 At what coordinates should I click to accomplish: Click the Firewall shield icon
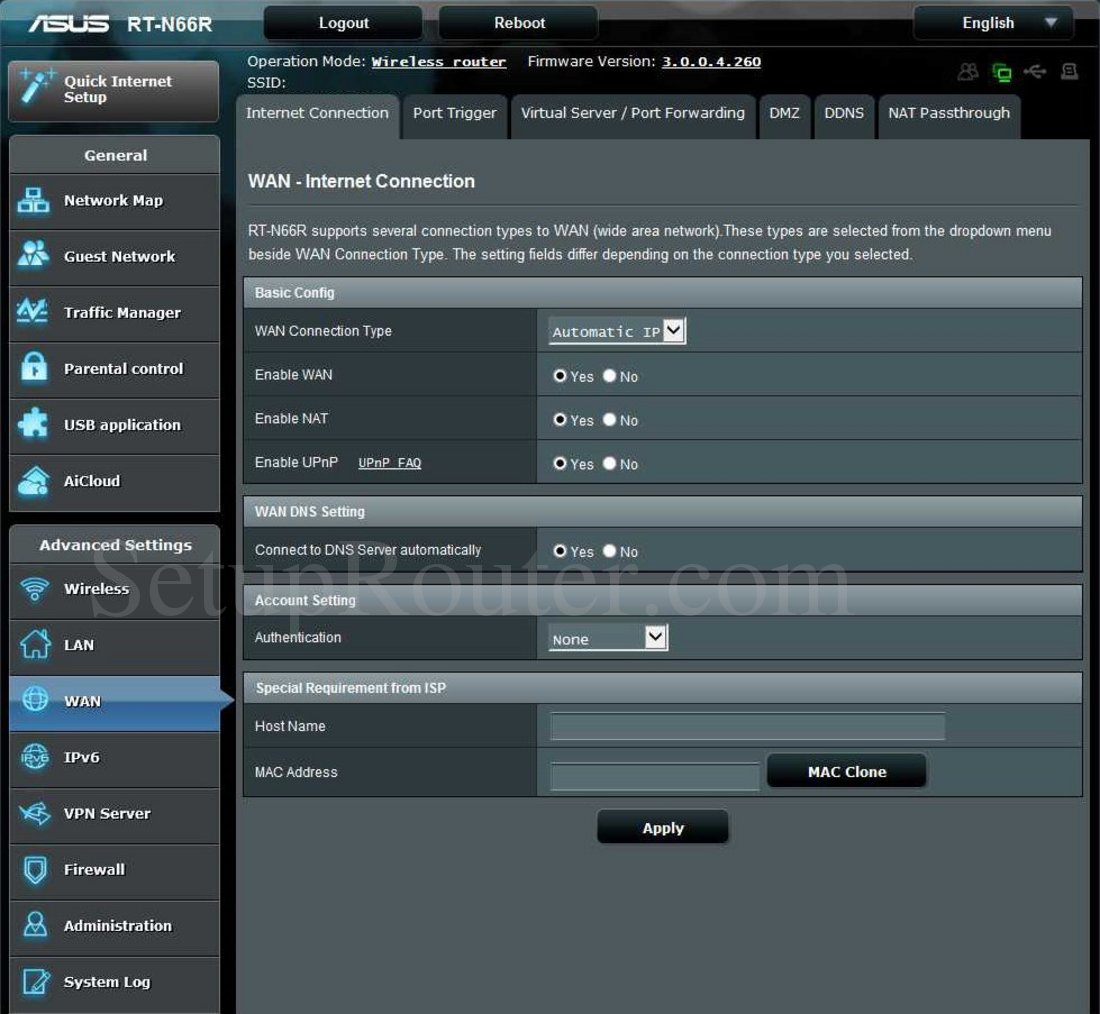(x=35, y=869)
